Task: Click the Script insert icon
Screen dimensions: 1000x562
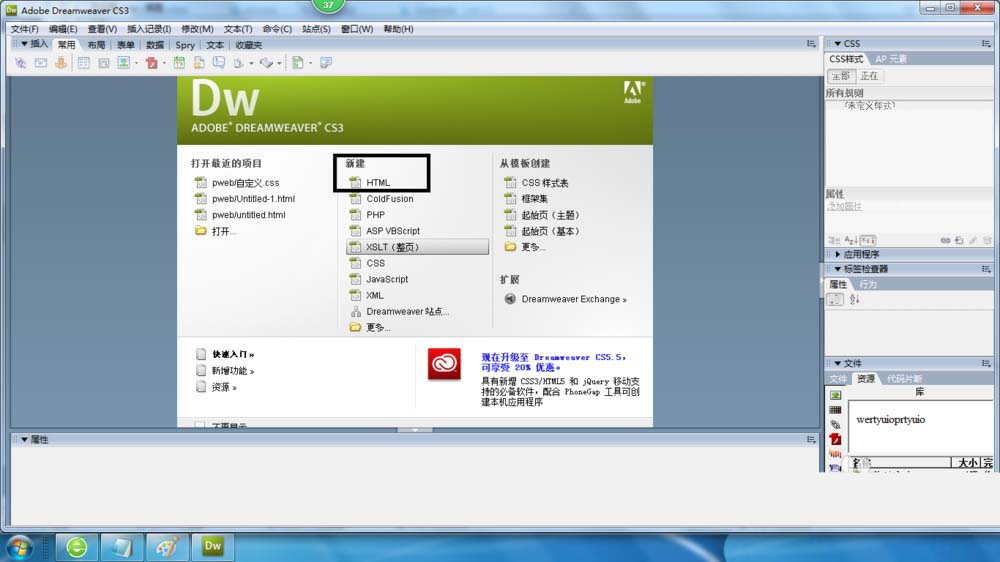Action: tap(267, 63)
